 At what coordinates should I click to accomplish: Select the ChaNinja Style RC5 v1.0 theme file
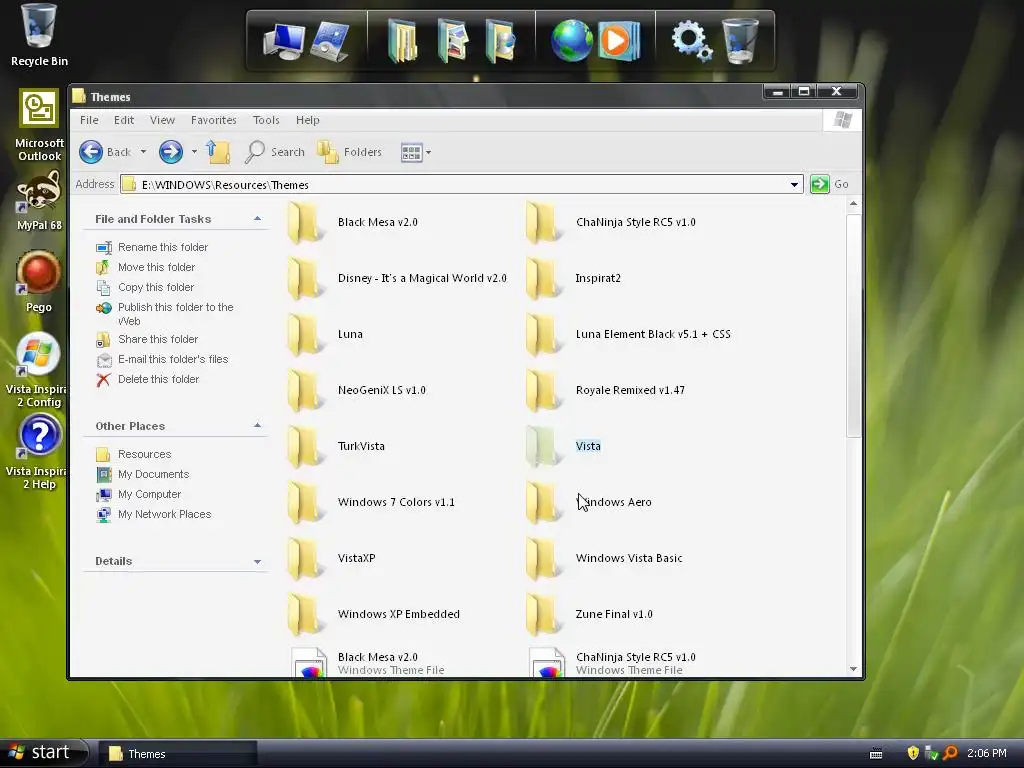pos(612,663)
